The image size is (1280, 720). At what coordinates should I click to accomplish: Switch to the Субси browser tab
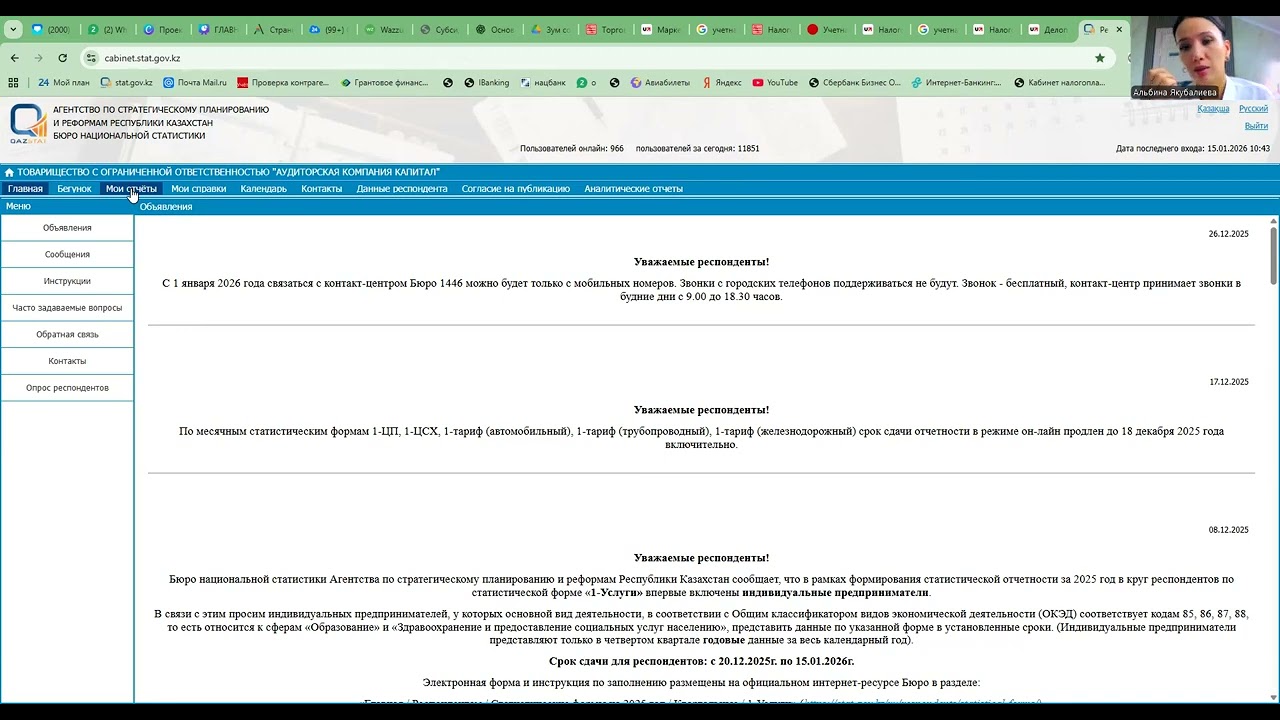tap(440, 30)
